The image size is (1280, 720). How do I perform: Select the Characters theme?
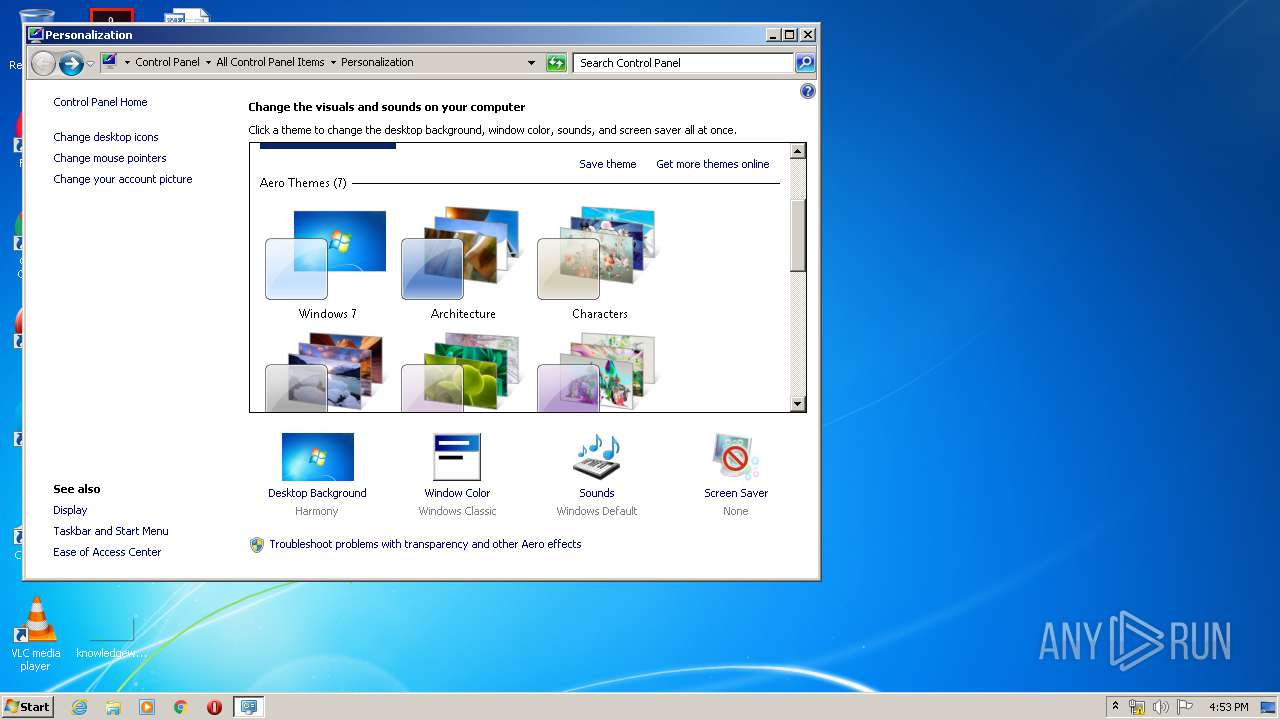pos(599,265)
